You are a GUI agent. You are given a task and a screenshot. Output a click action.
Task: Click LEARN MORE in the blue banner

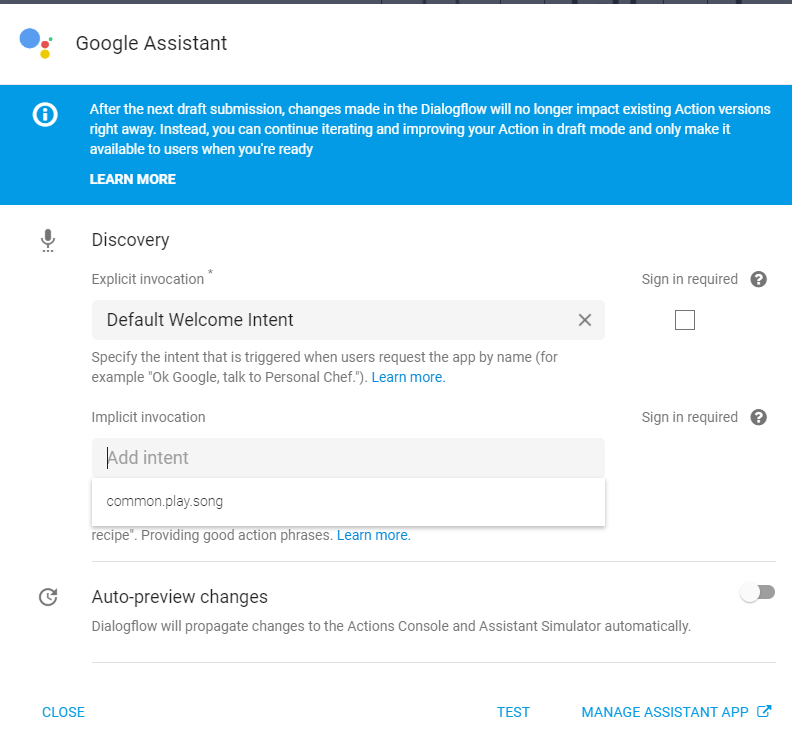[x=132, y=180]
